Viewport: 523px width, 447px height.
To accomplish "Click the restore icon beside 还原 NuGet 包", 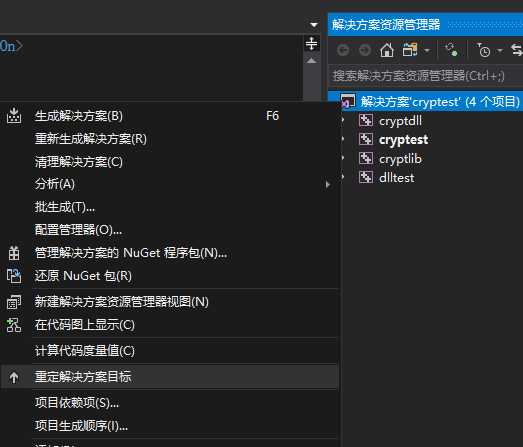I will [x=14, y=276].
